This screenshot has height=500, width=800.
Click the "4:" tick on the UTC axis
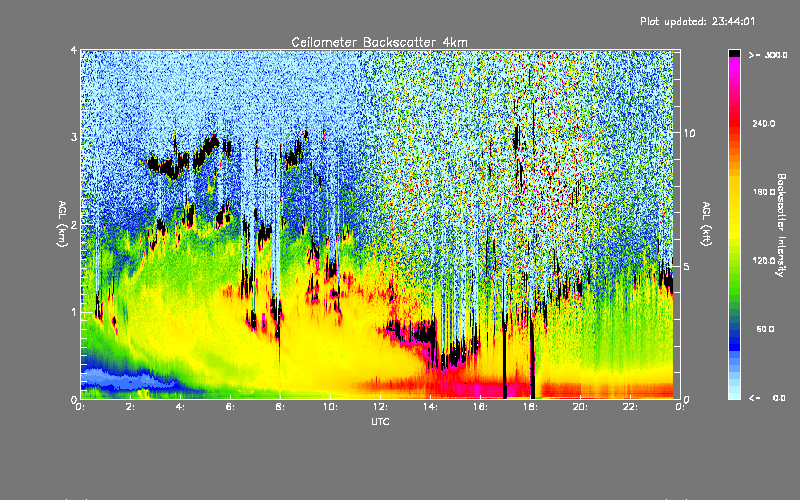[x=180, y=407]
